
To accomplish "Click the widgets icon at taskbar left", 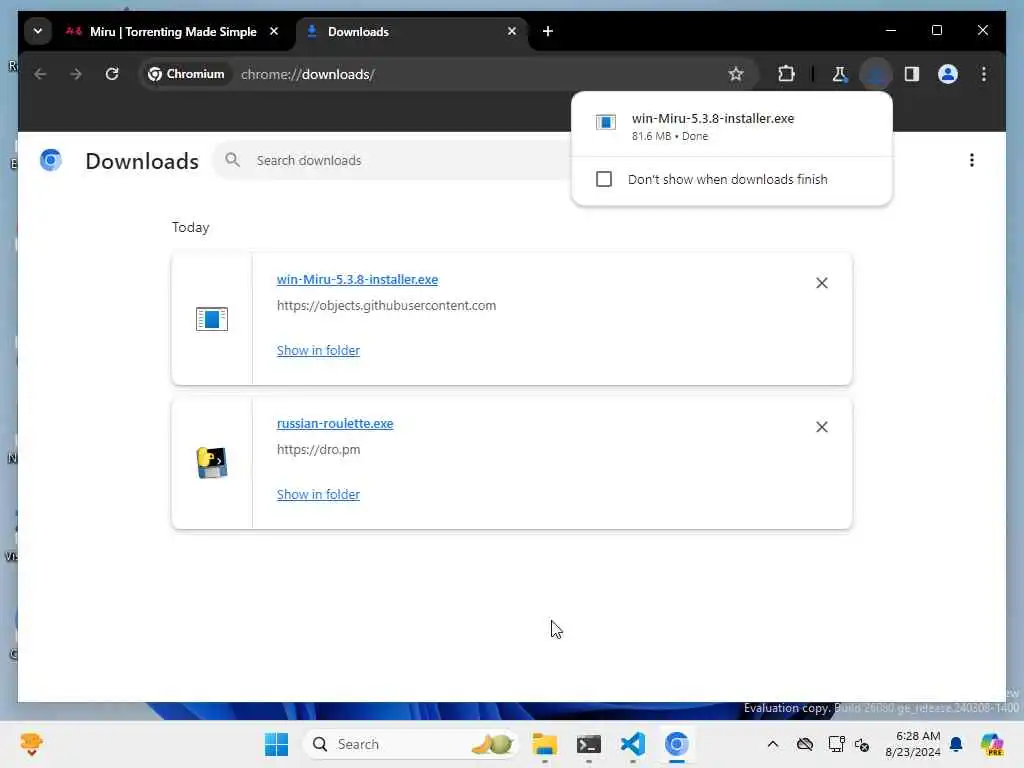I will pyautogui.click(x=31, y=744).
